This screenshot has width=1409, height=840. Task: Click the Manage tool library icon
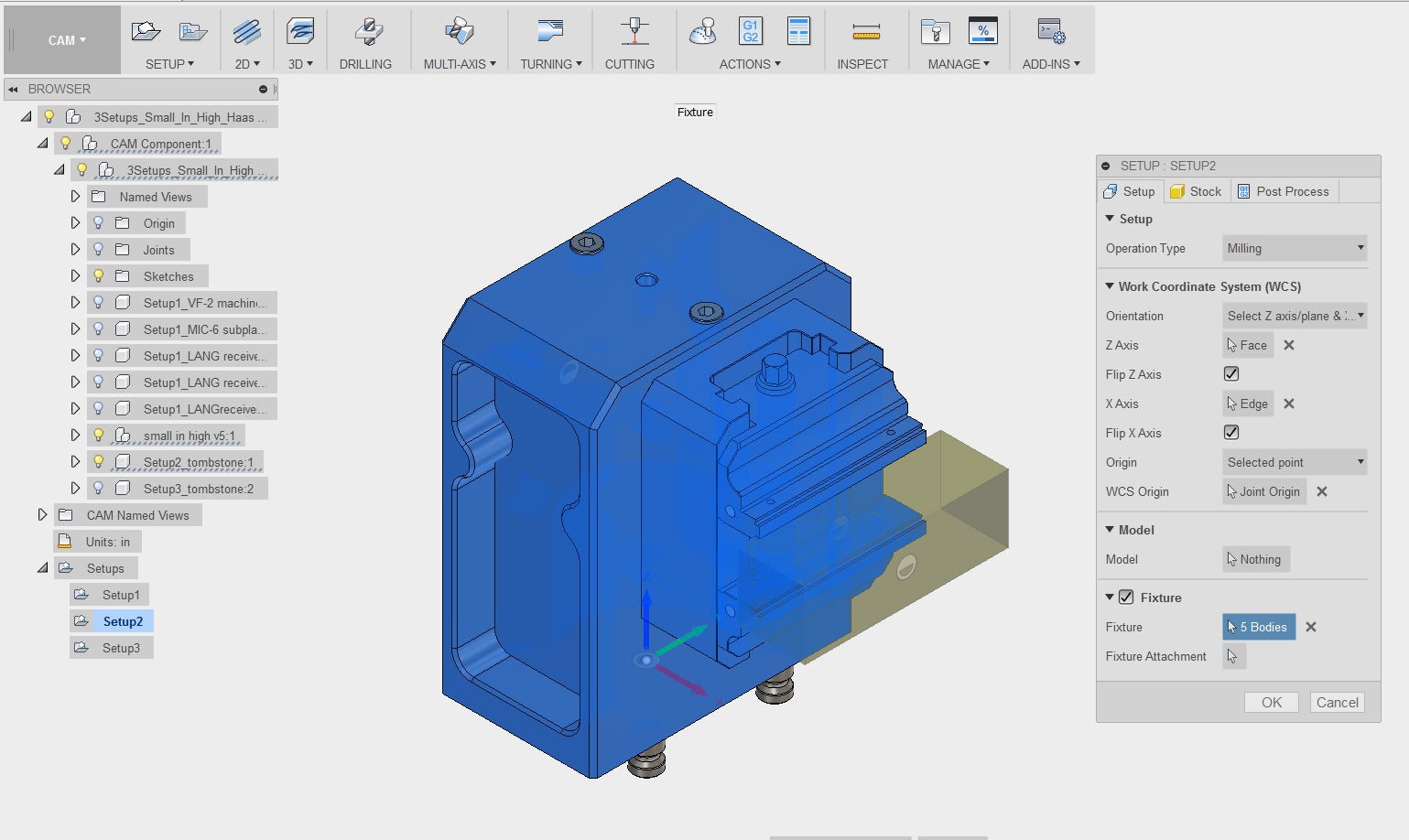pos(934,32)
